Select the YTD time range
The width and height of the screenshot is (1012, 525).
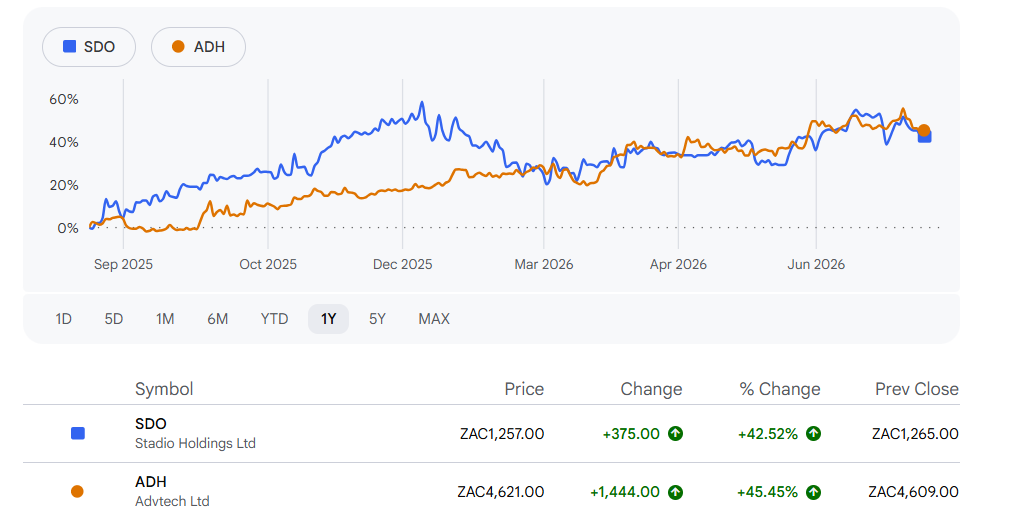click(274, 319)
